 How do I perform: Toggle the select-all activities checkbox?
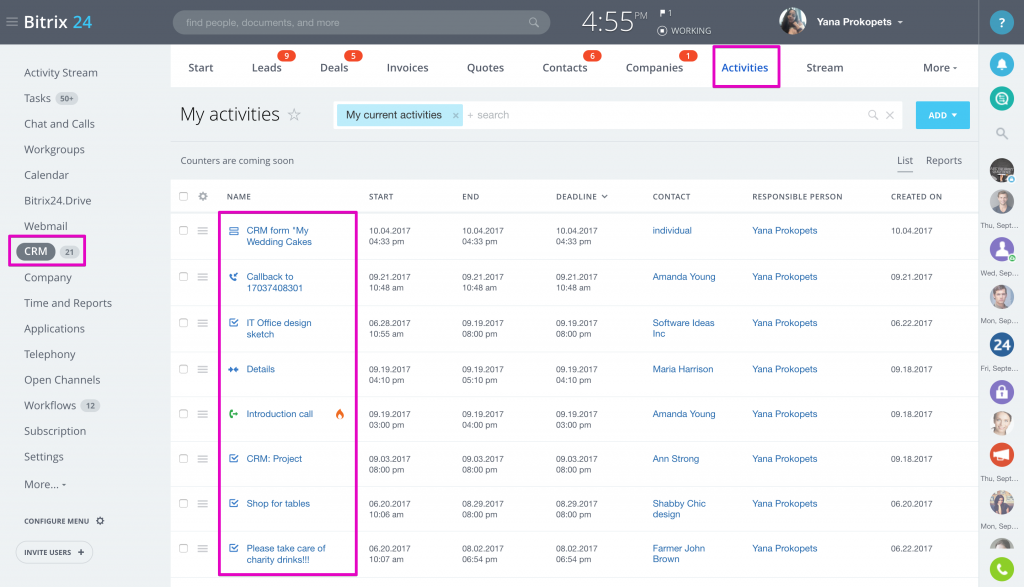click(x=184, y=197)
